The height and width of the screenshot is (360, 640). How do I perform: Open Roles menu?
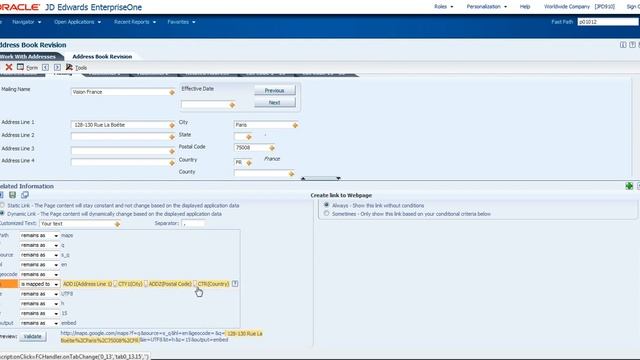pyautogui.click(x=444, y=7)
